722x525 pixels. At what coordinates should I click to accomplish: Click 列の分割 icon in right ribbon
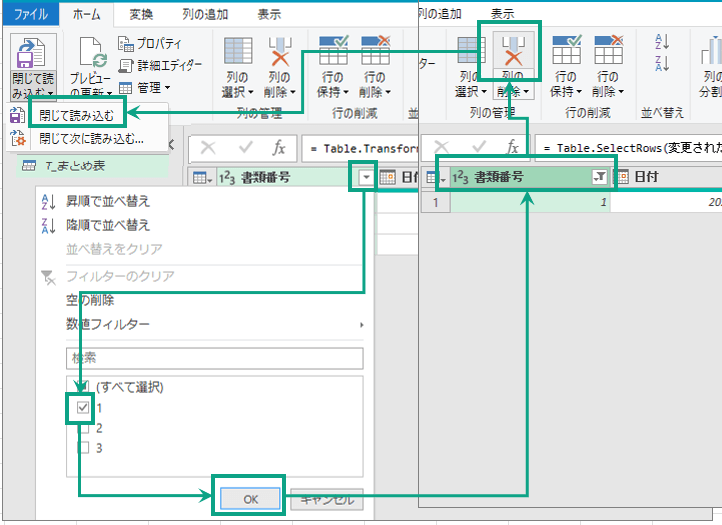[712, 51]
